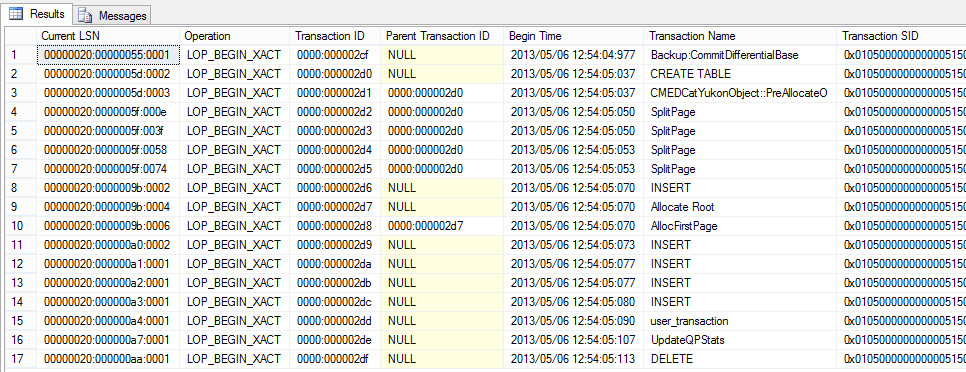Select the Backup:CommitDifferentialBase cell
966x372 pixels.
point(741,55)
